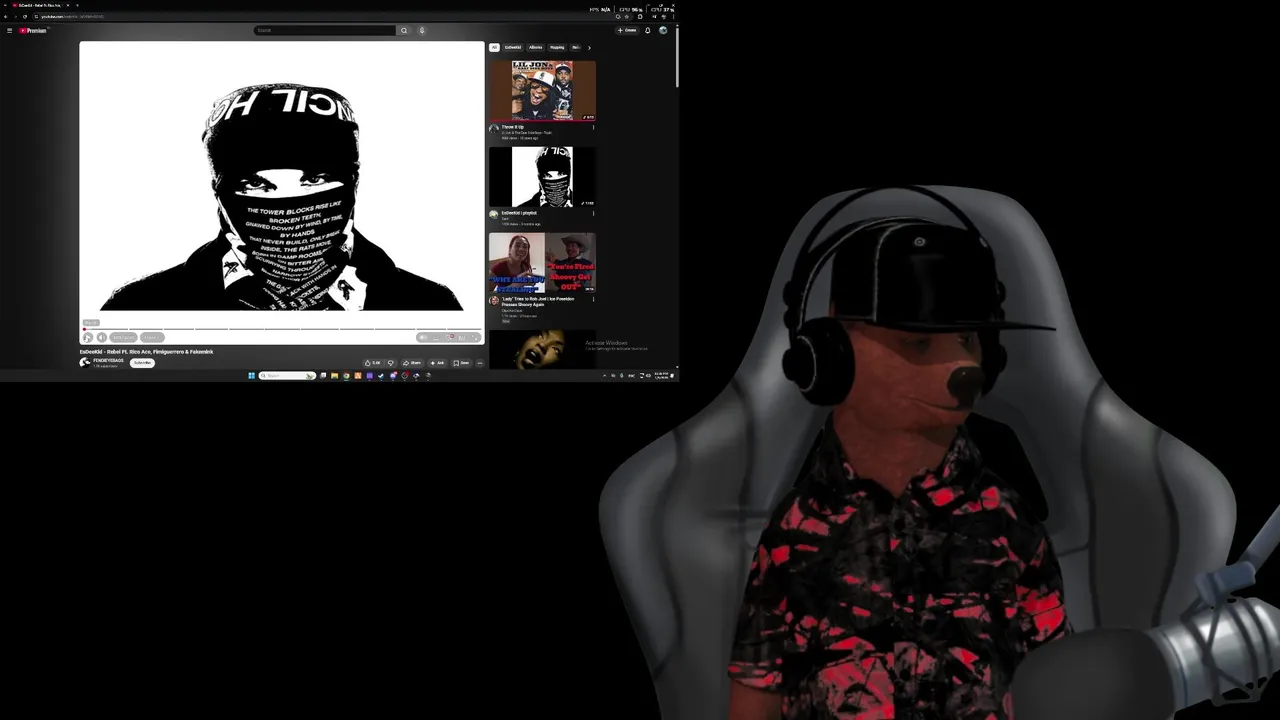Seek on the video progress bar
This screenshot has height=720, width=1280.
282,329
